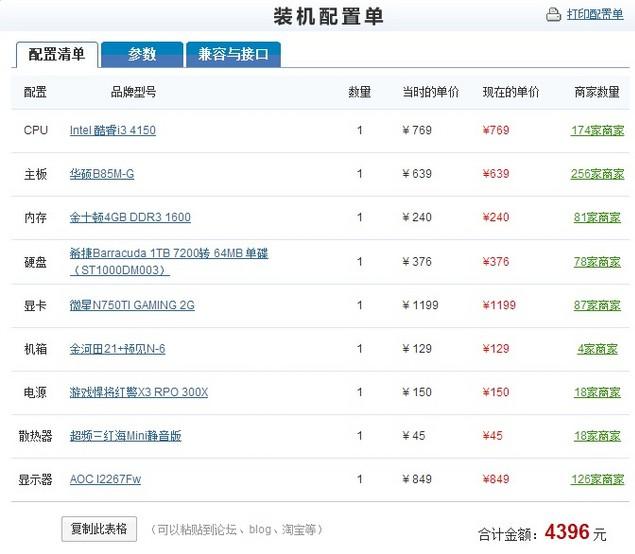Click the 配置 column header
Screen dimensions: 635x554
coord(35,92)
